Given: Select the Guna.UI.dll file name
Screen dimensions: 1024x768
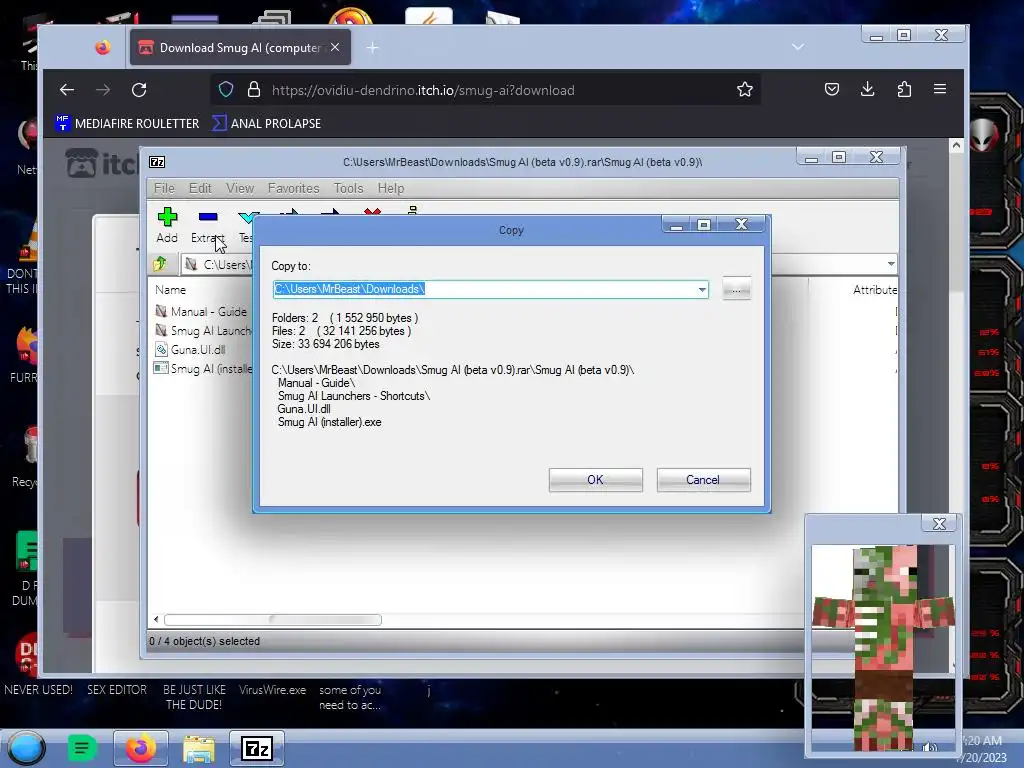Looking at the screenshot, I should coord(198,349).
